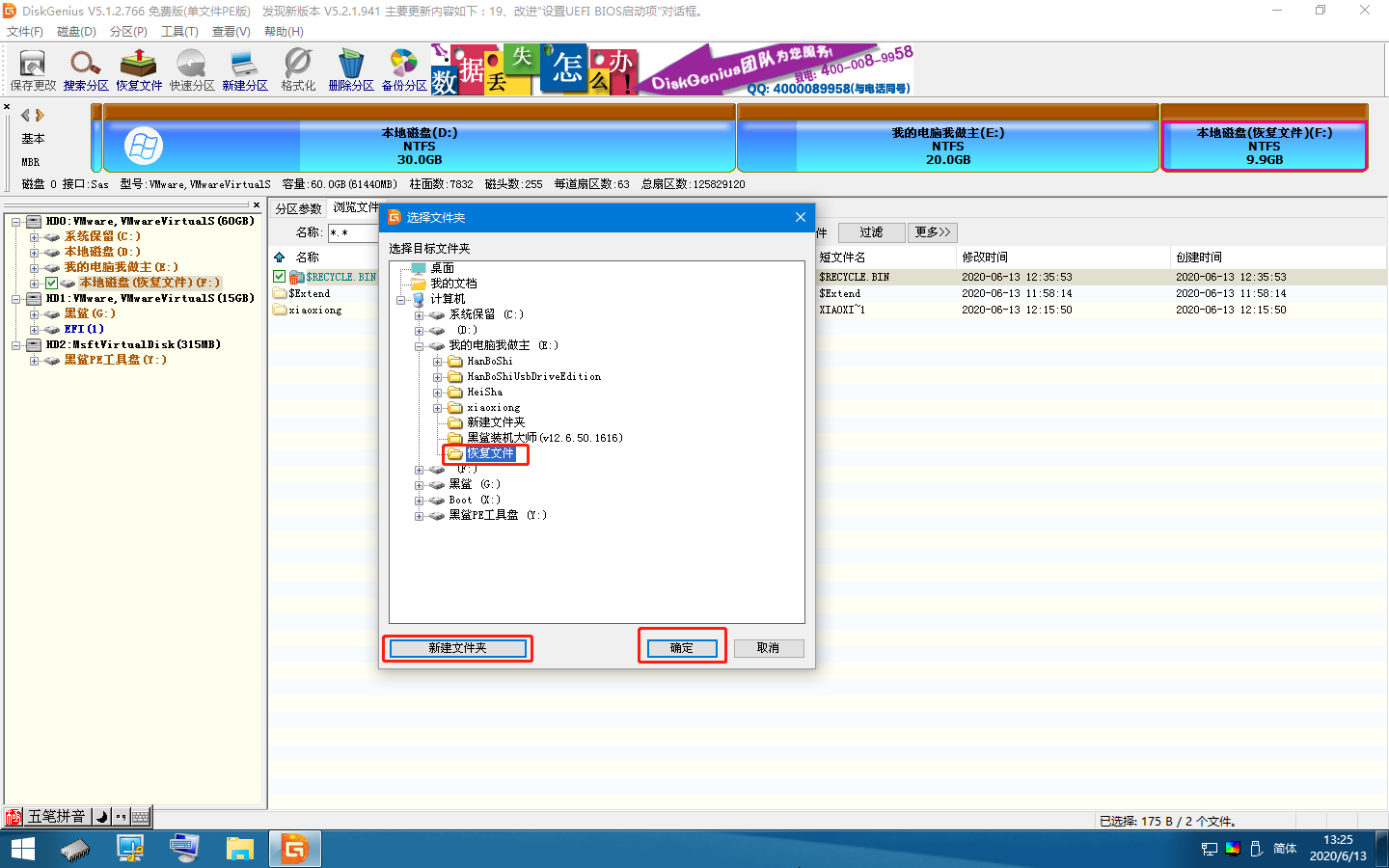Launch the 恢复文件 recover files tool
1389x868 pixels.
point(139,70)
